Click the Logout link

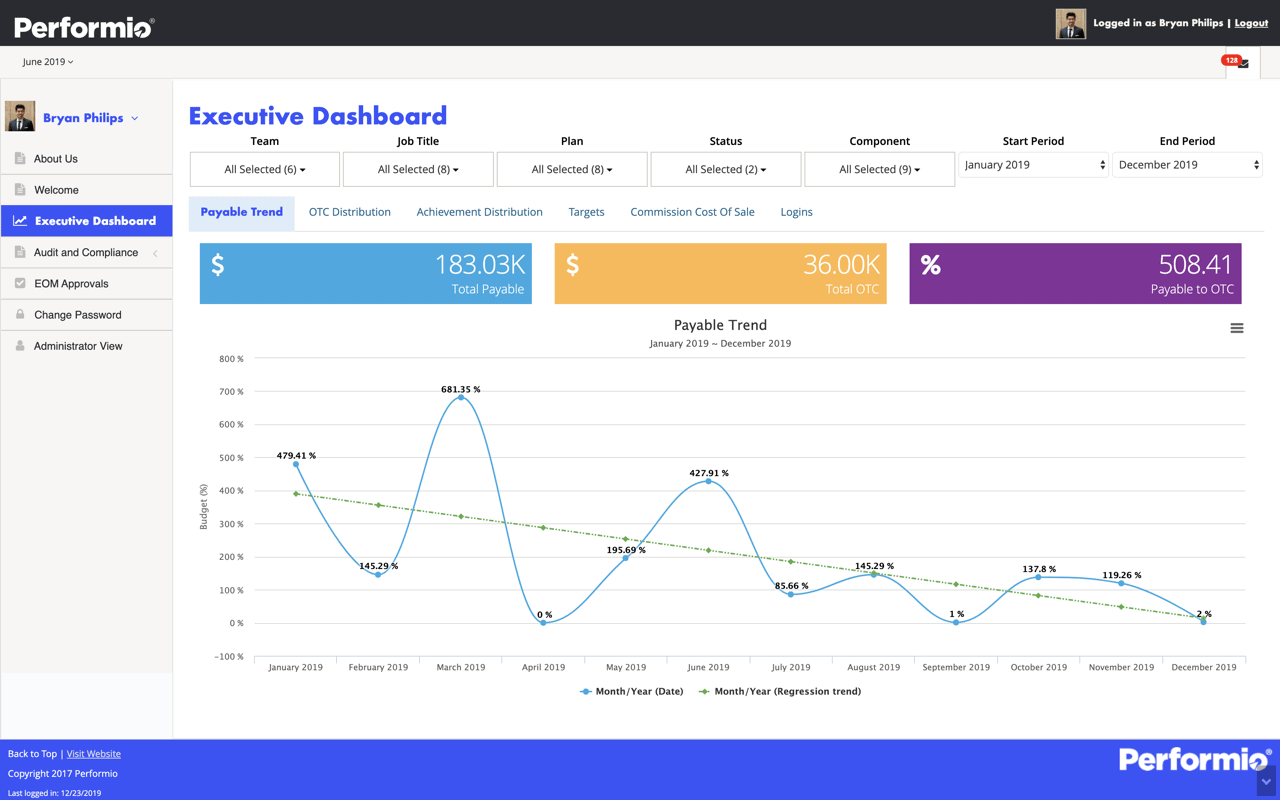[x=1250, y=22]
